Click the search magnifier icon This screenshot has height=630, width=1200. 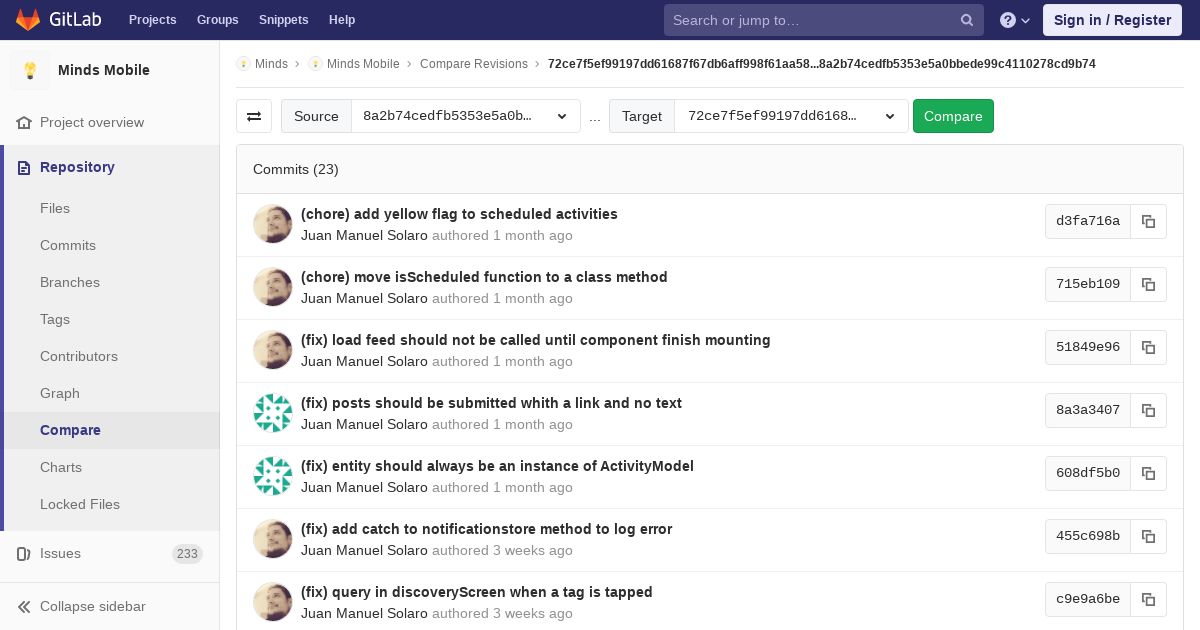pos(967,20)
